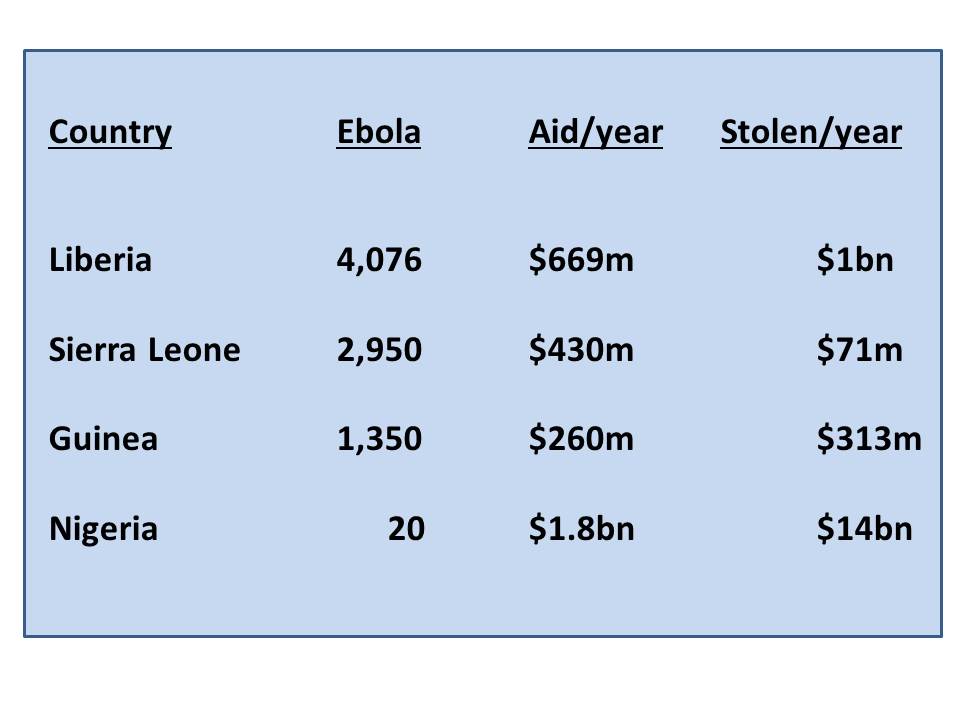Select the Guinea country label
Viewport: 960px width, 720px height.
(x=103, y=438)
